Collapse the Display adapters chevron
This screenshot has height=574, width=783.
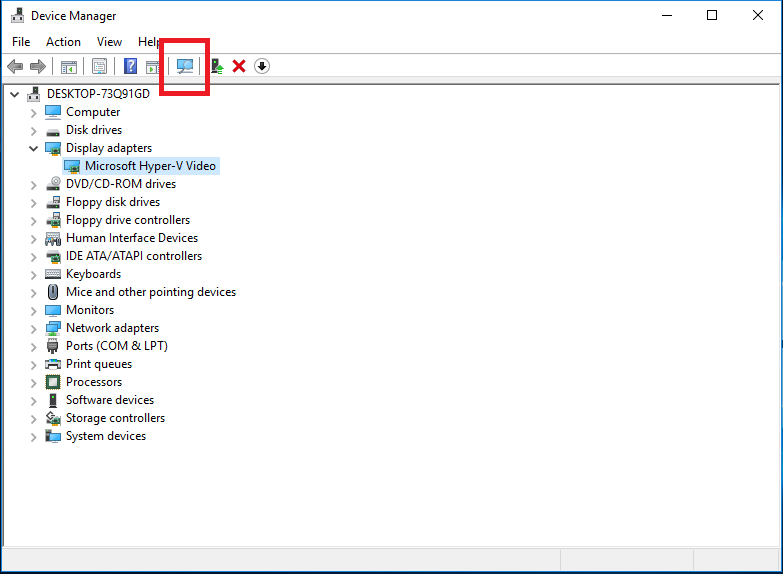[x=33, y=148]
